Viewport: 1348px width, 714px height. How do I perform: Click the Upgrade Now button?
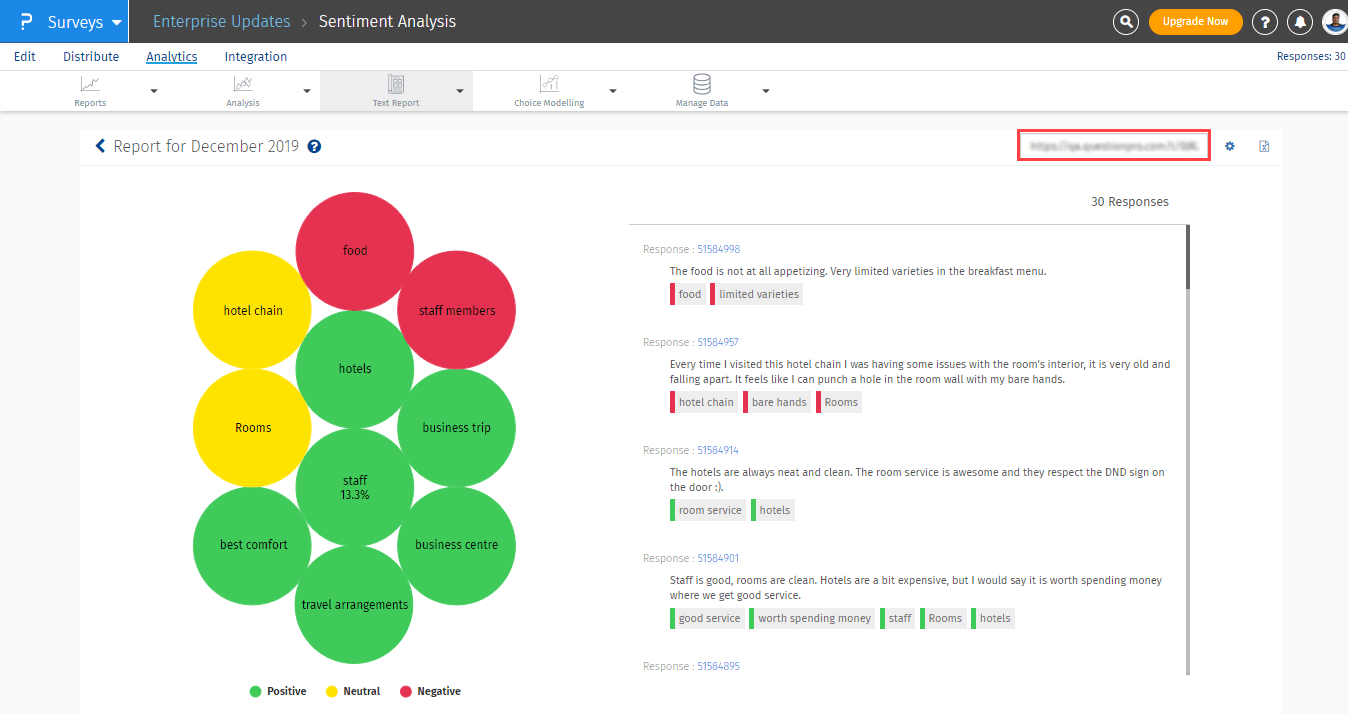point(1195,21)
